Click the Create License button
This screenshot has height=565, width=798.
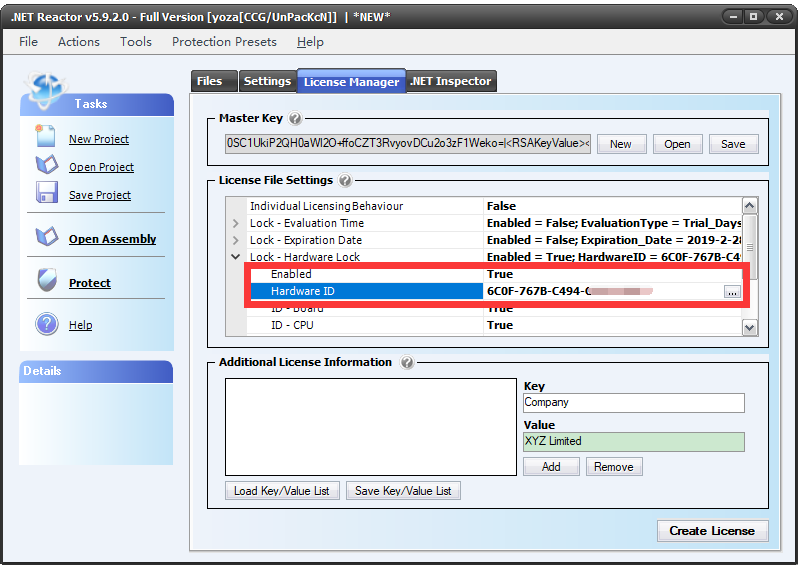tap(712, 531)
